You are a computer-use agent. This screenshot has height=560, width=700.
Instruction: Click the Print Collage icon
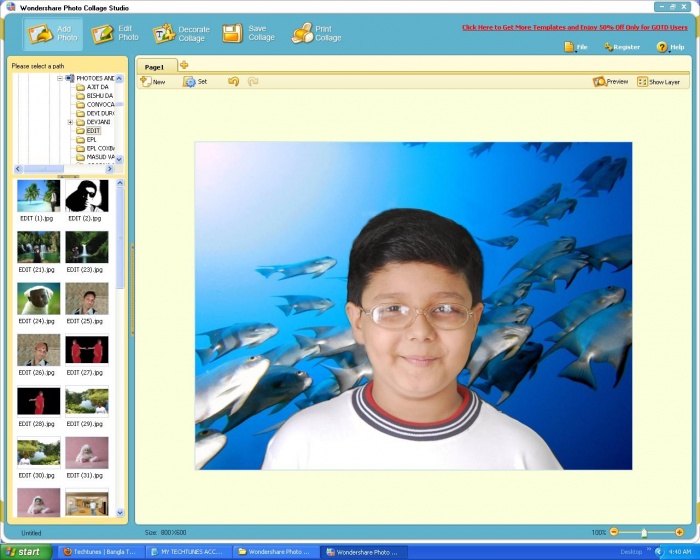(302, 33)
